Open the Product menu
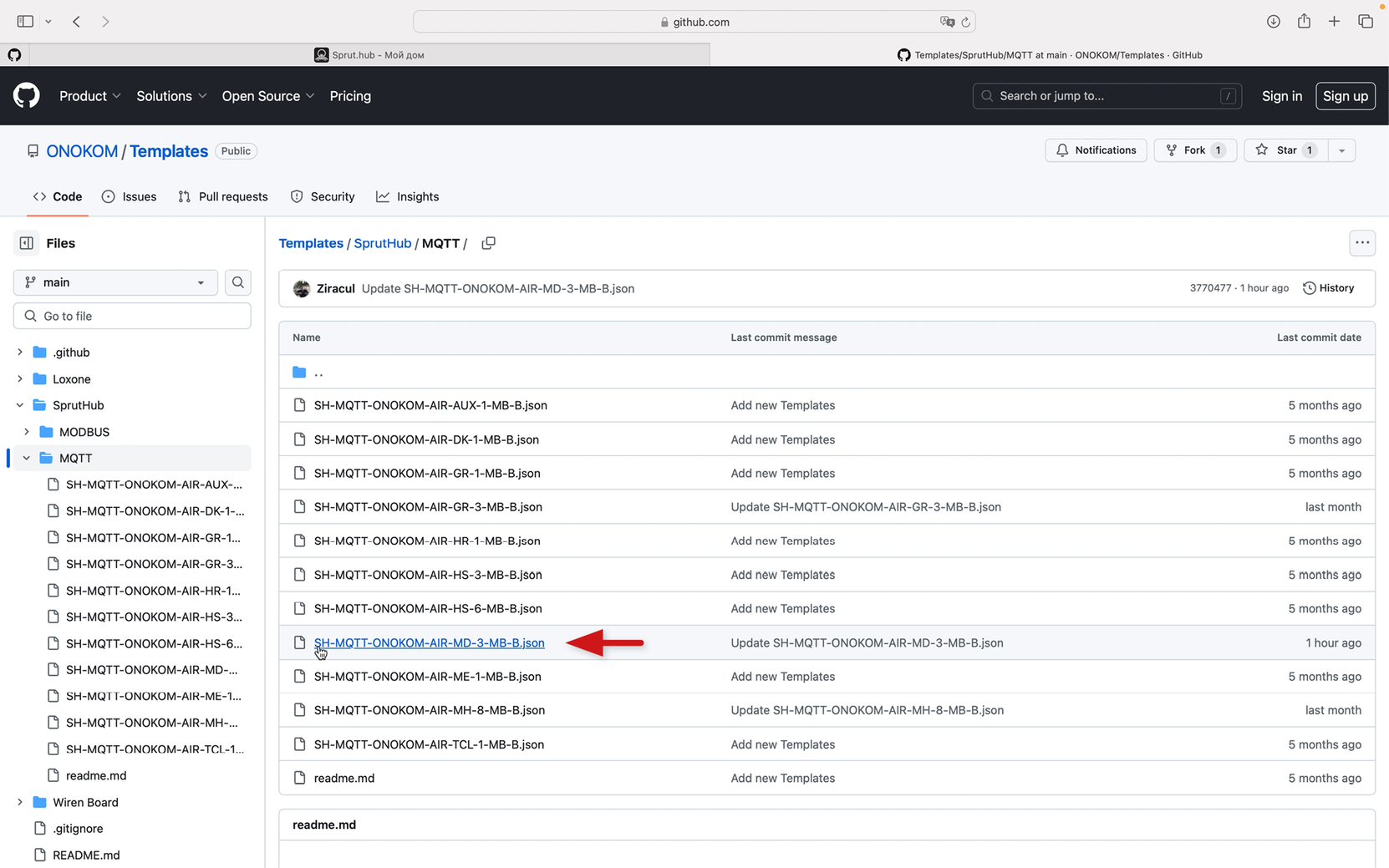This screenshot has height=868, width=1389. pyautogui.click(x=89, y=96)
